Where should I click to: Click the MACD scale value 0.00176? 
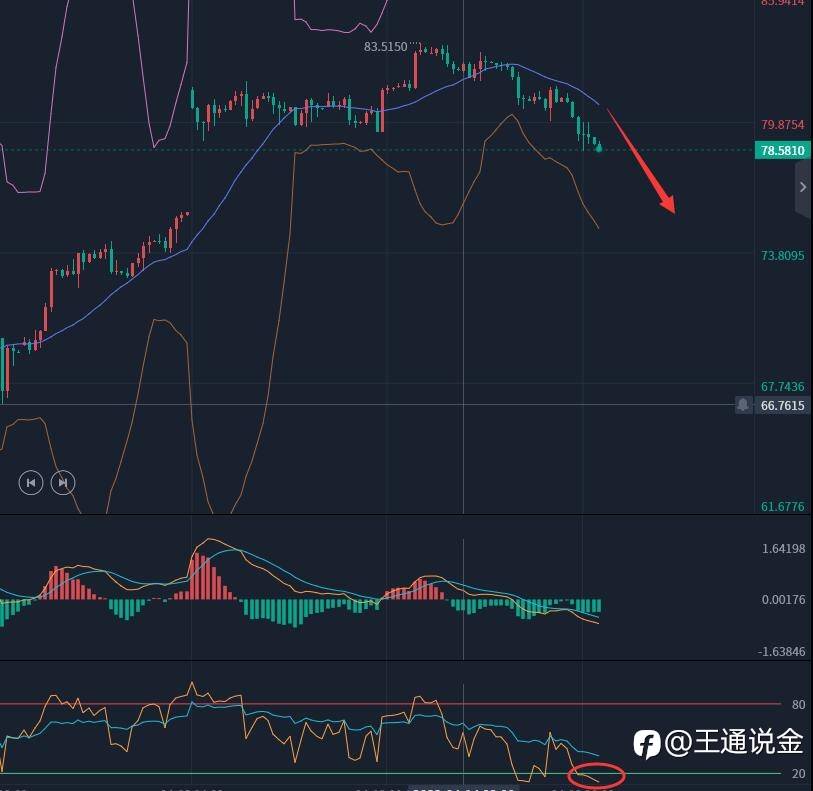point(783,600)
